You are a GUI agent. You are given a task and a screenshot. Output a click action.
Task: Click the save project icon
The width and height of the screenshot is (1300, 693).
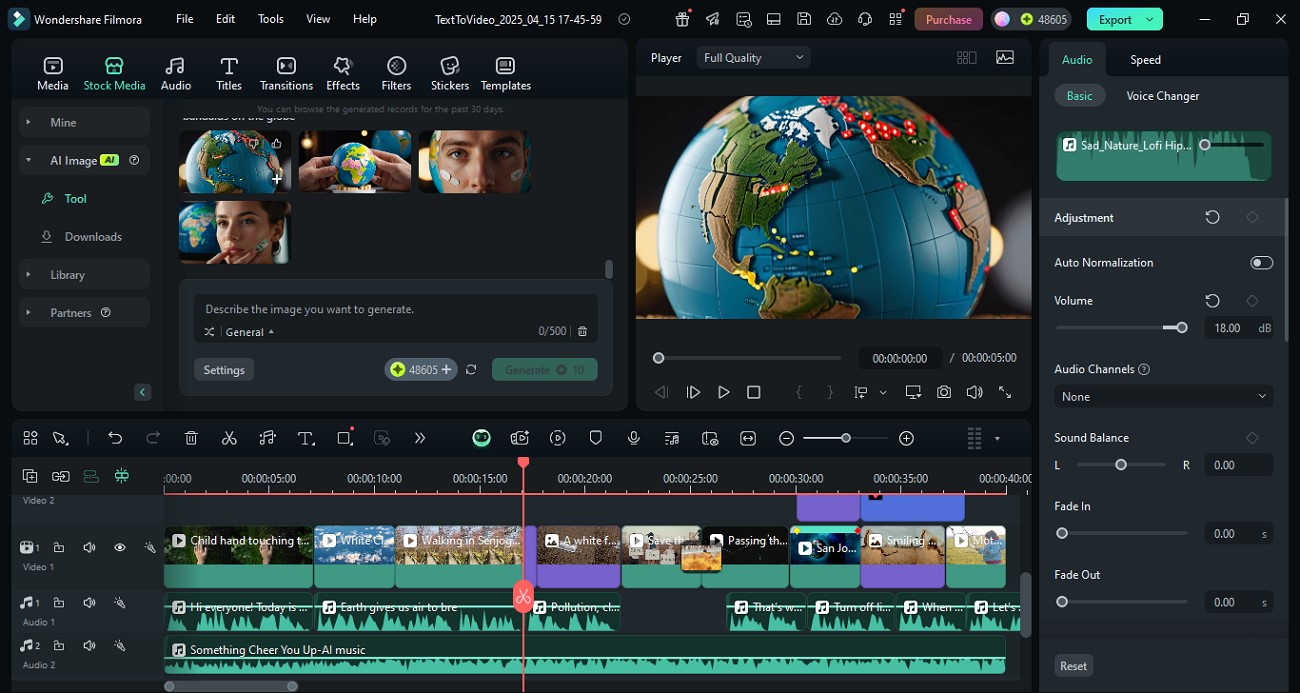point(804,19)
